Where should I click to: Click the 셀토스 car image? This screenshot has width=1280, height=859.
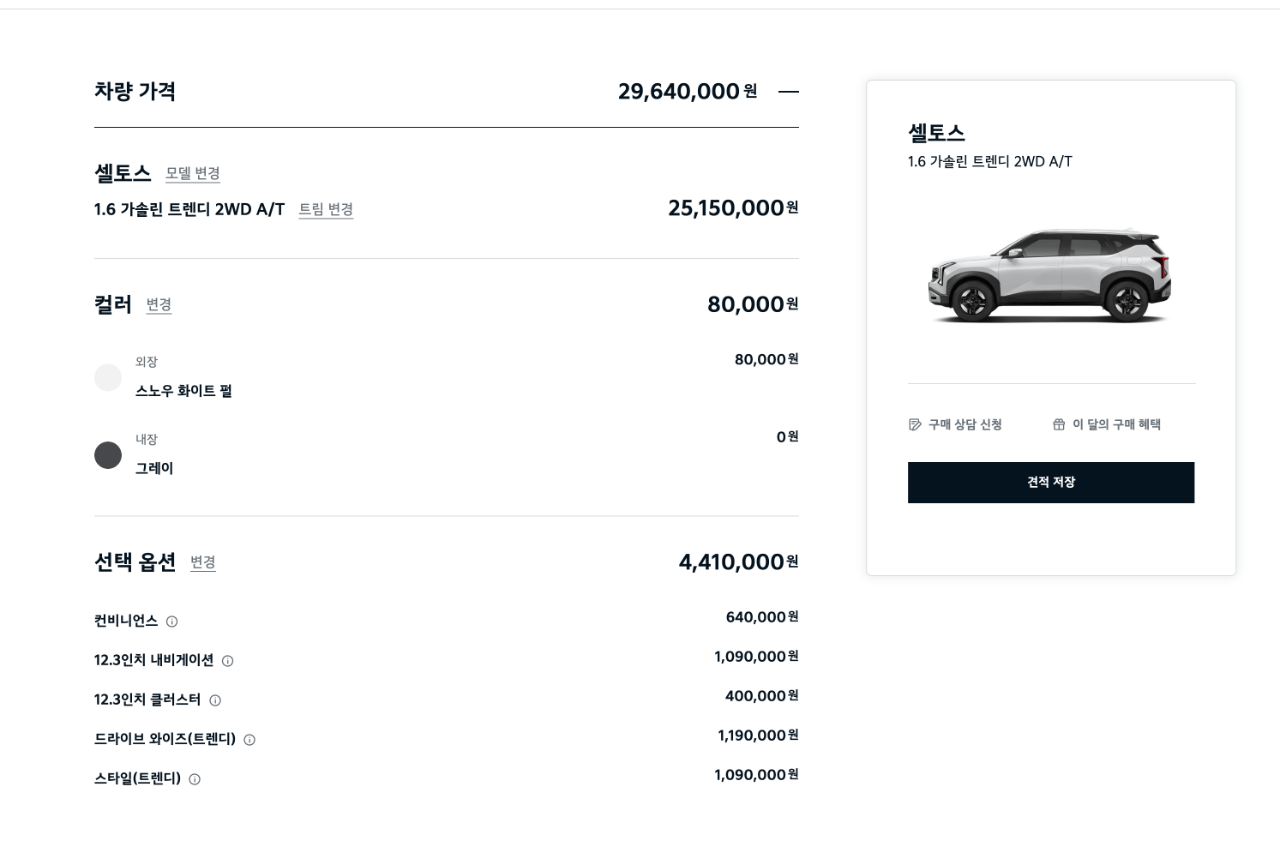point(1050,275)
